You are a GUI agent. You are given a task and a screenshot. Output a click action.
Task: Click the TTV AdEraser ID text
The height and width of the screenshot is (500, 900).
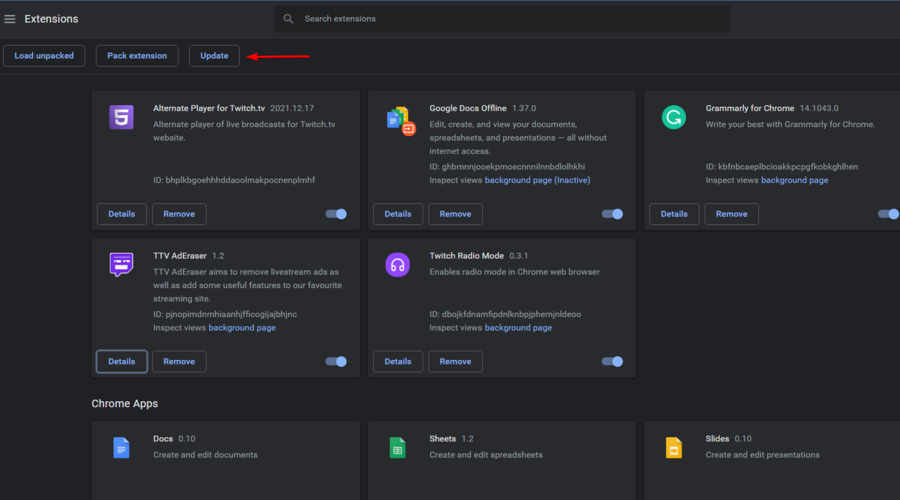click(x=225, y=315)
